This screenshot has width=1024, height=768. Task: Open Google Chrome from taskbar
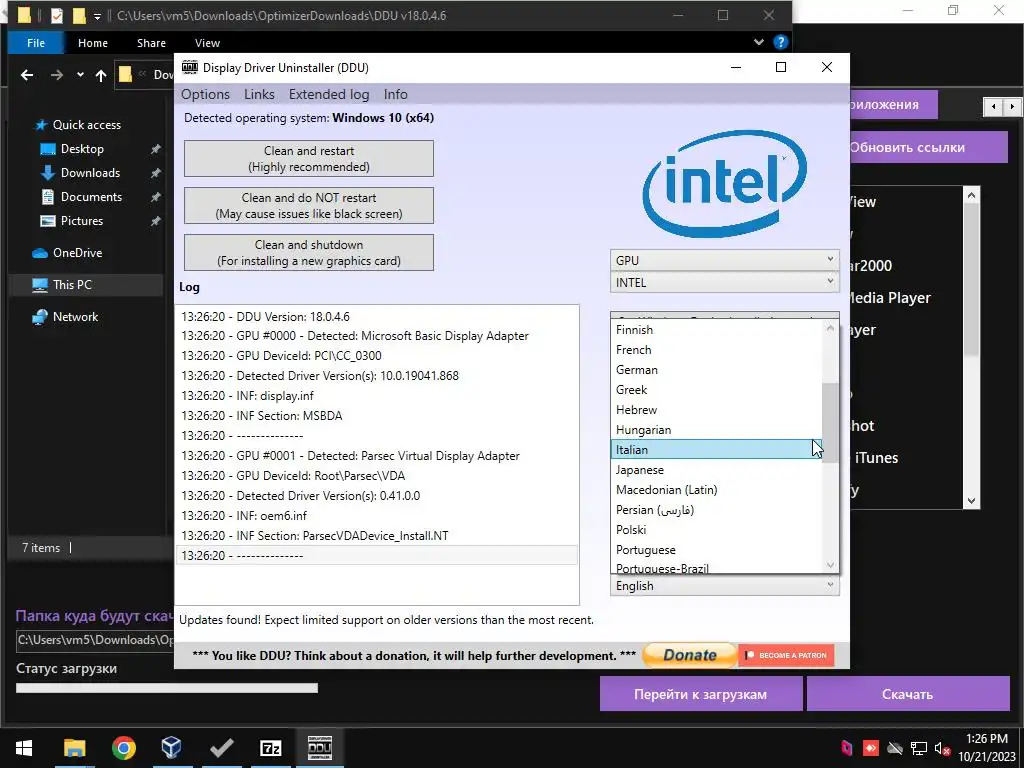[123, 748]
